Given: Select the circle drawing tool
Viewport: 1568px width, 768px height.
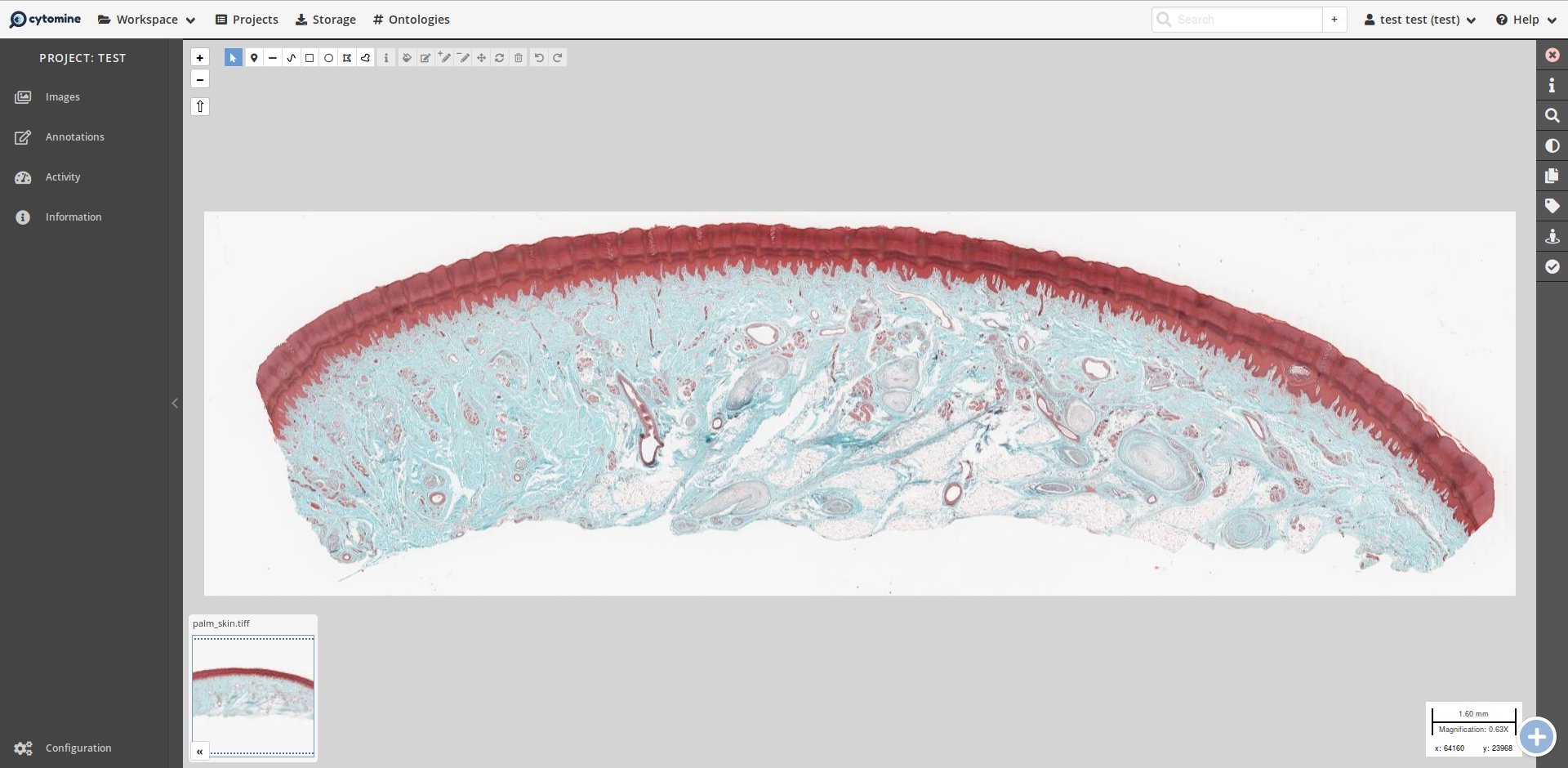Looking at the screenshot, I should pyautogui.click(x=328, y=58).
